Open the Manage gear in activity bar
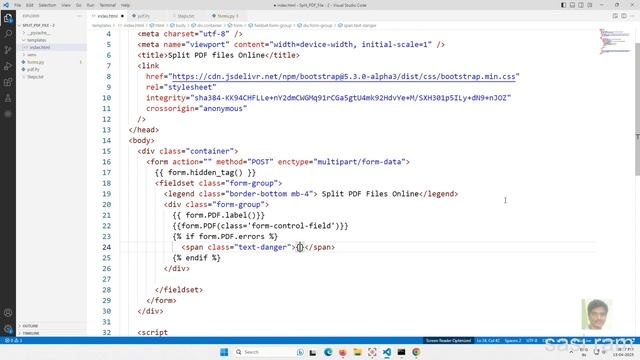This screenshot has width=640, height=360. (x=8, y=329)
